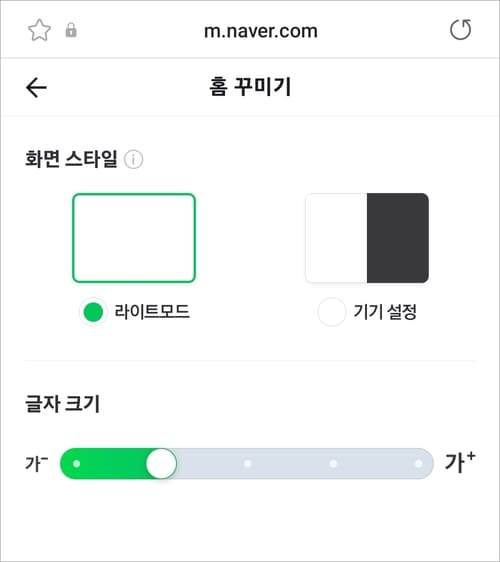Image resolution: width=500 pixels, height=562 pixels.
Task: Choose the half-dark device setting thumbnail
Action: click(x=367, y=238)
